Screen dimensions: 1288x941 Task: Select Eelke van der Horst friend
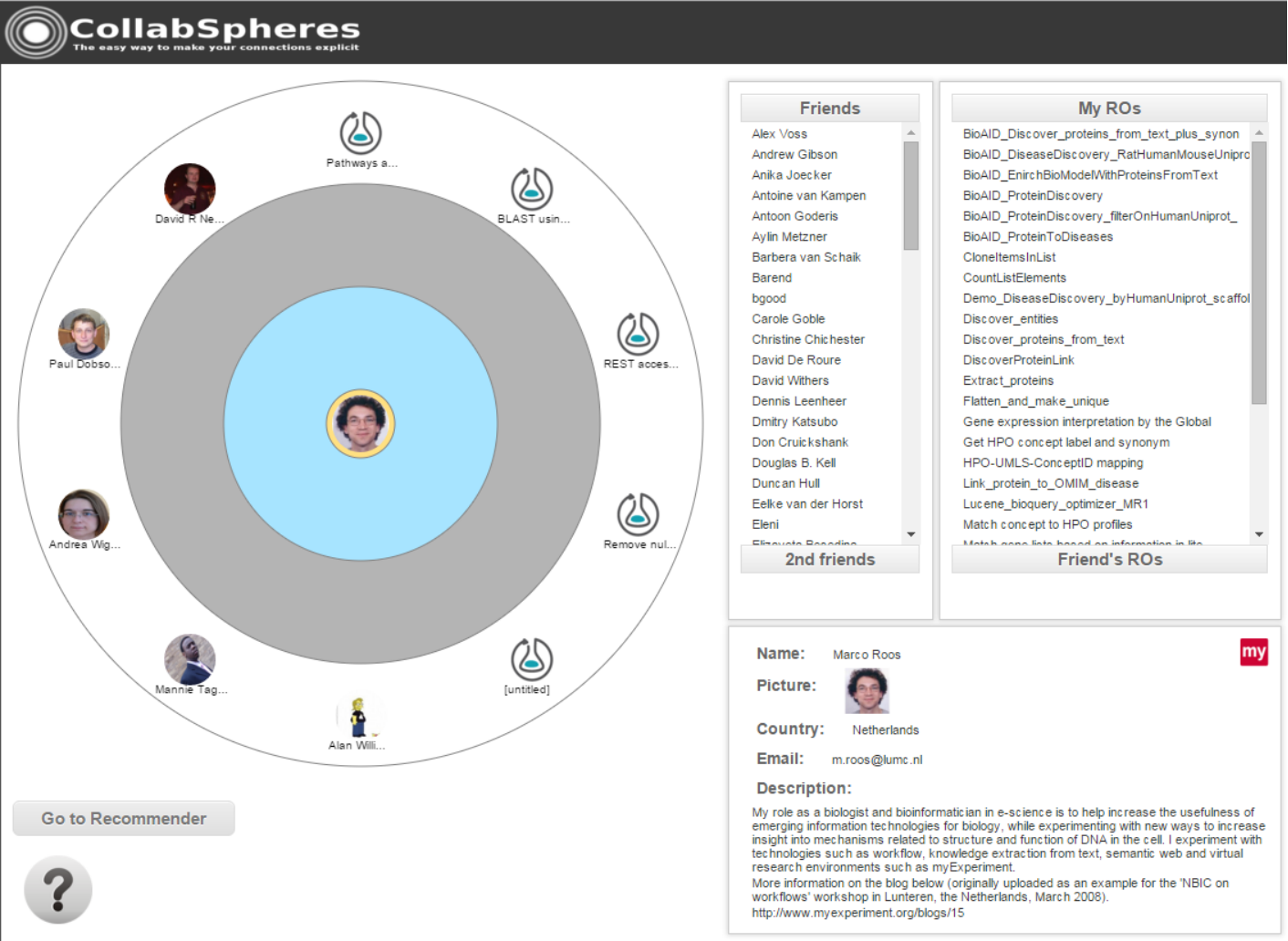point(807,504)
